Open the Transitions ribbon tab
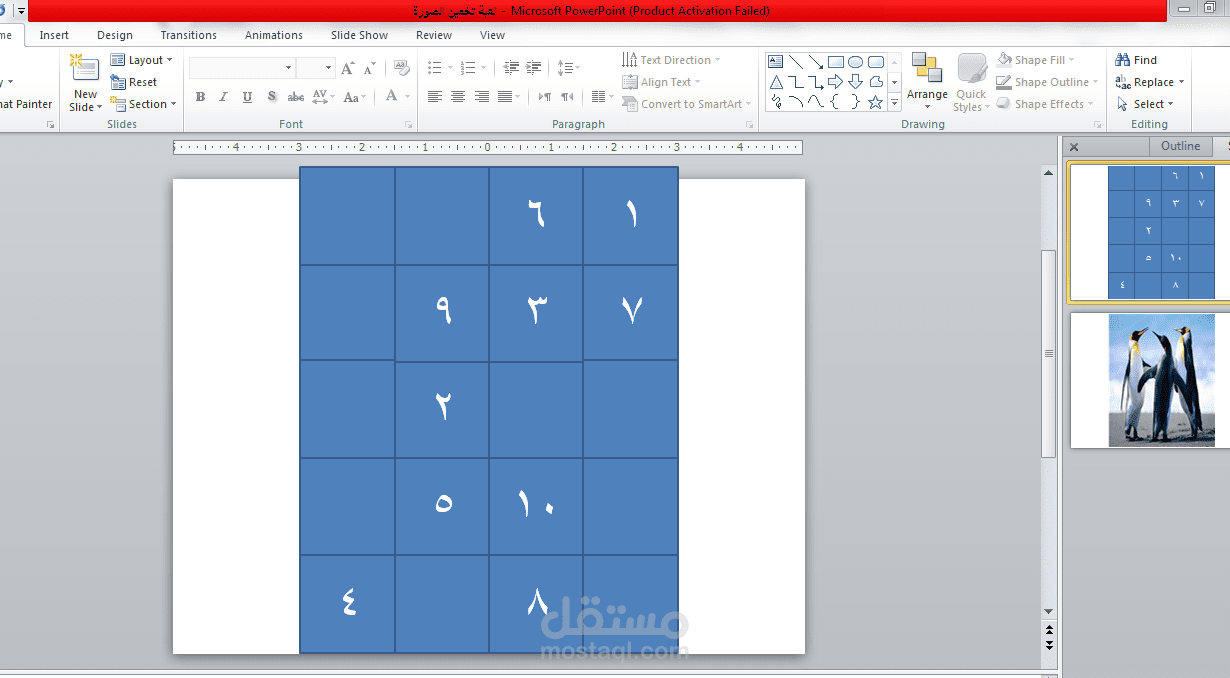The width and height of the screenshot is (1230, 678). (189, 35)
